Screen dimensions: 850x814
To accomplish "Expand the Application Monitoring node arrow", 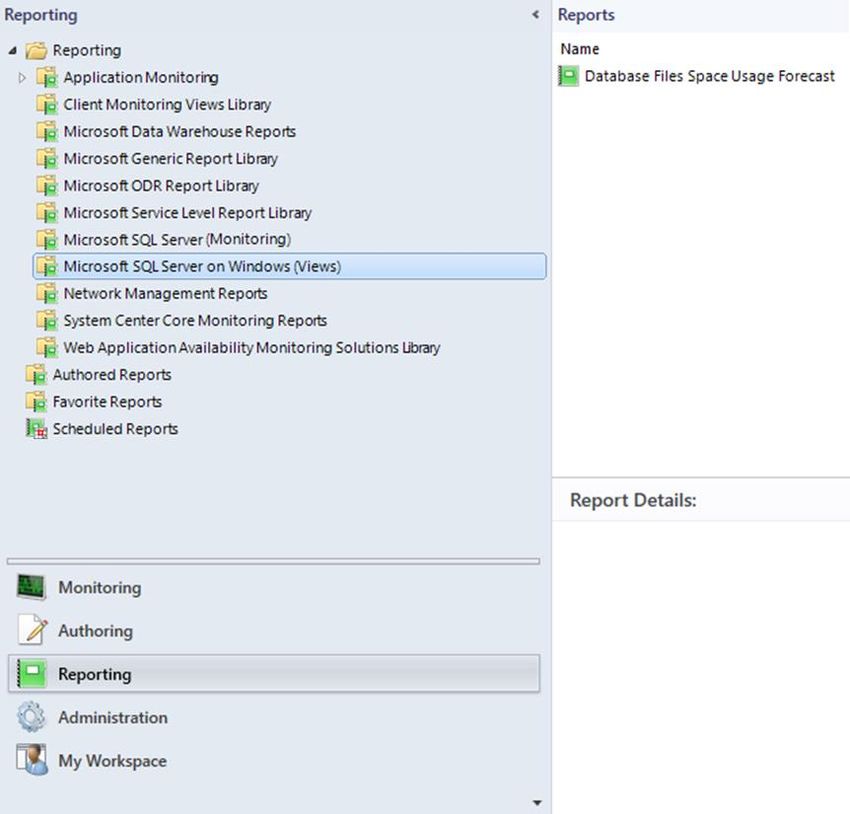I will (22, 78).
